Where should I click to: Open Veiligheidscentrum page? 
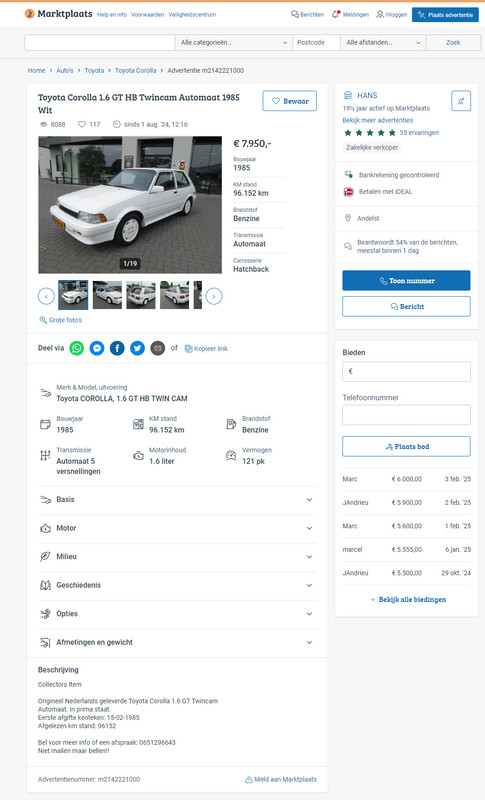[x=192, y=15]
